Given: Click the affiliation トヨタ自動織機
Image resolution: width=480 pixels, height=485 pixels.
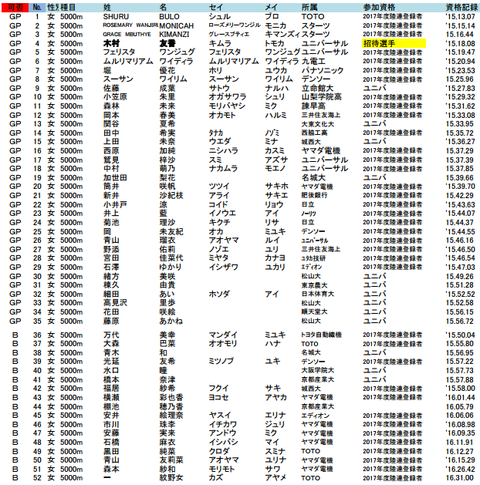Looking at the screenshot, I should coord(322,335).
